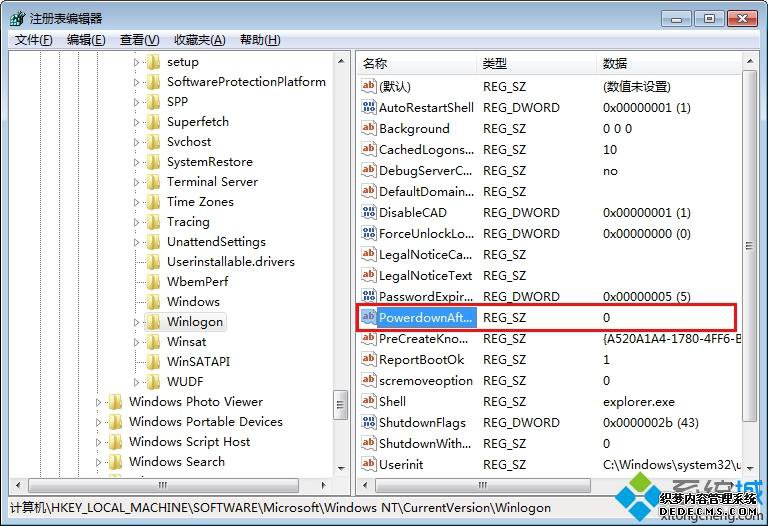Click the Winsat folder icon
768x526 pixels.
coord(153,342)
